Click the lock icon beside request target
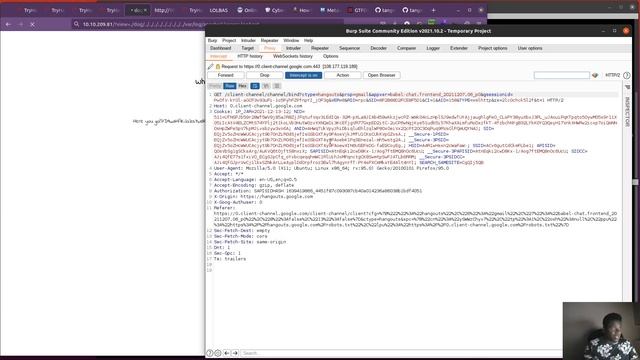This screenshot has width=640, height=360. click(x=218, y=66)
